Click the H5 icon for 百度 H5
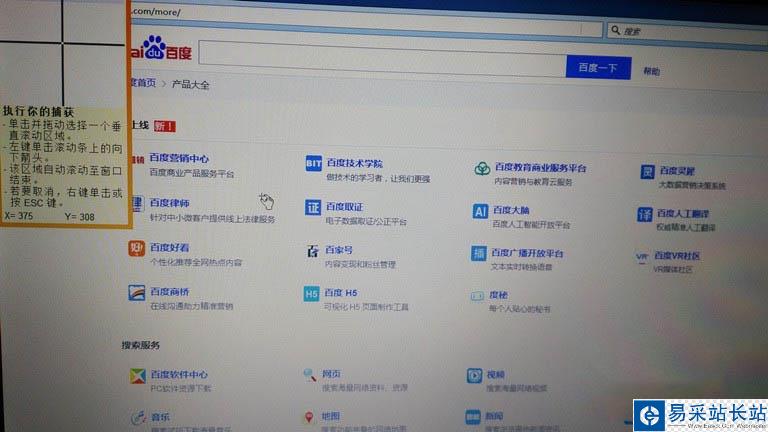768x432 pixels. coord(312,294)
